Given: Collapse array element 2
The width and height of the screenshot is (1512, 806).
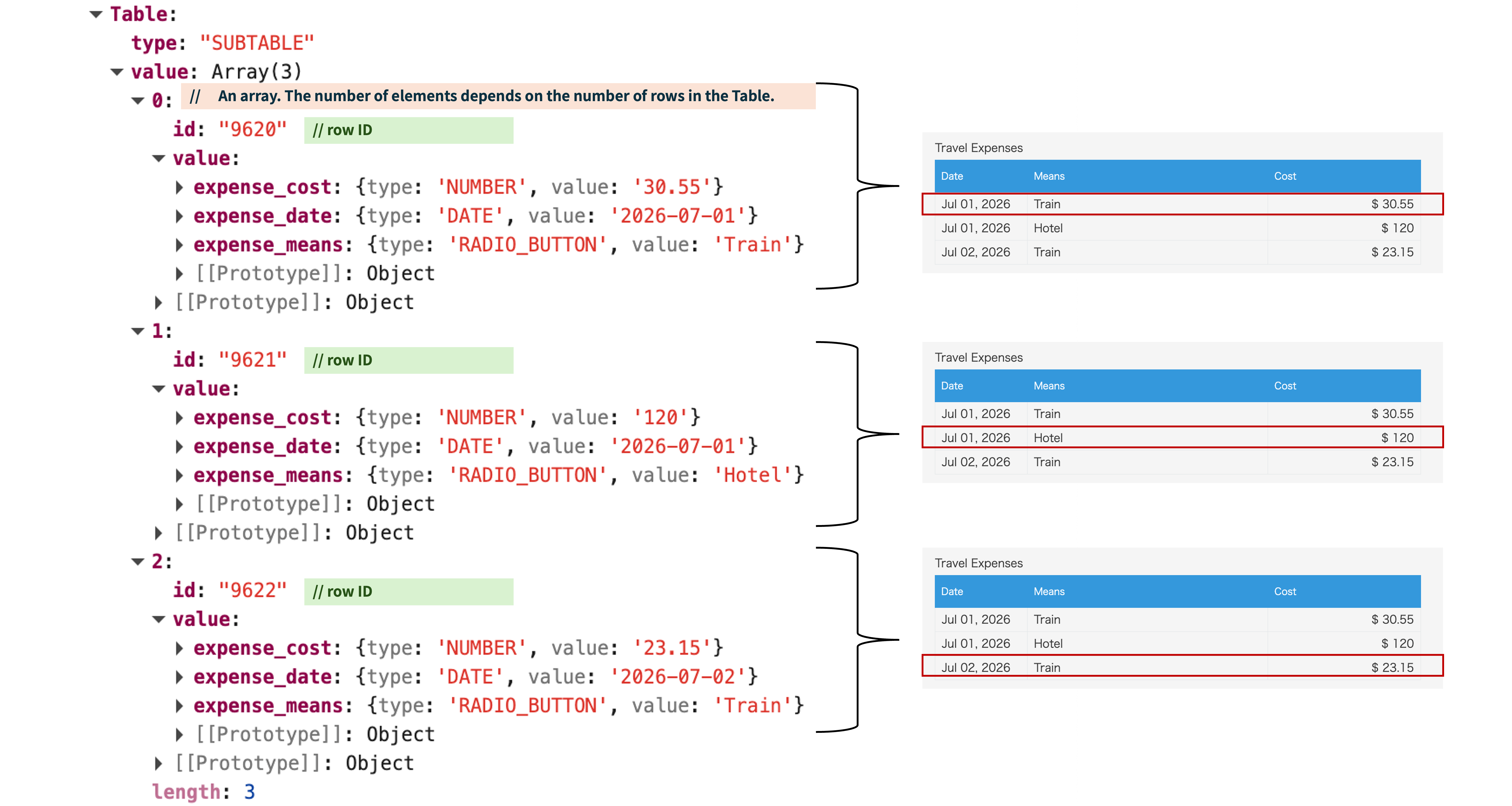Looking at the screenshot, I should [x=138, y=562].
